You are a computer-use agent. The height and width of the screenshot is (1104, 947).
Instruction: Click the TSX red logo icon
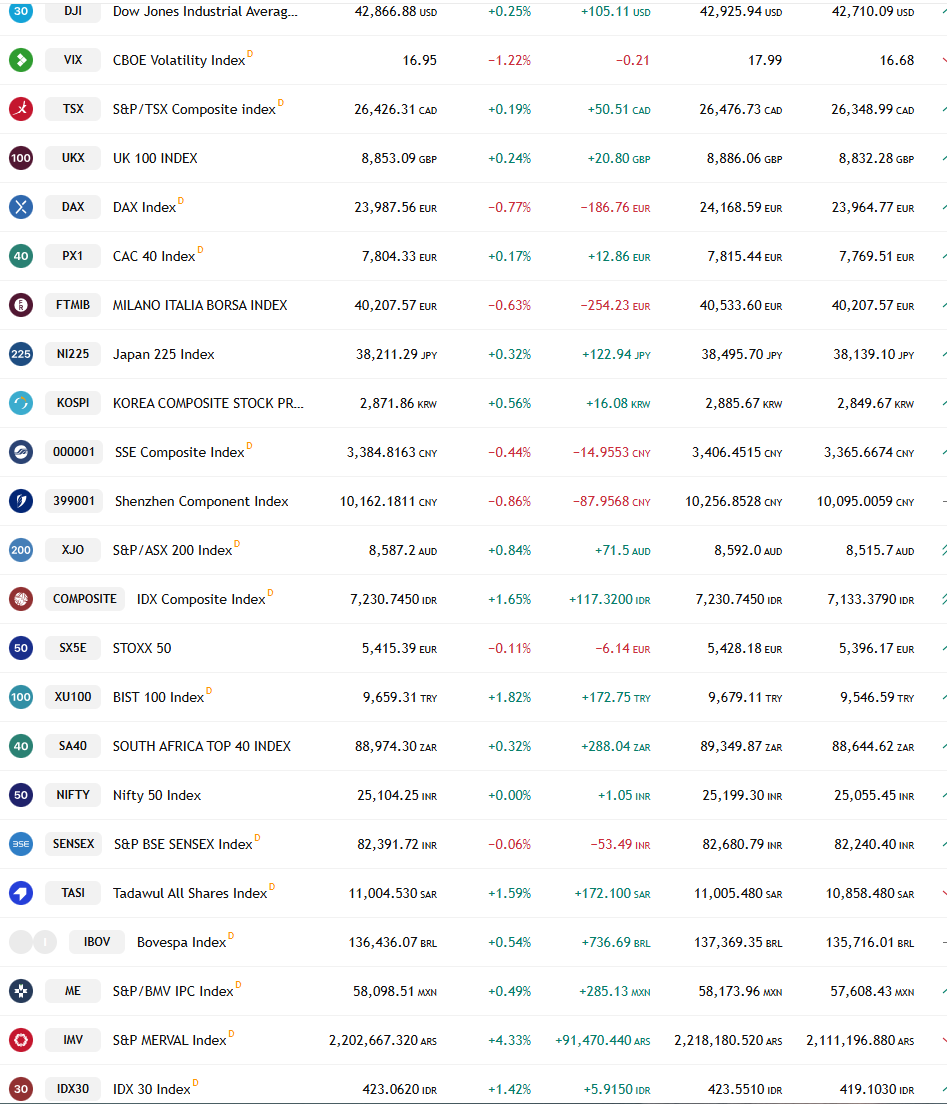point(21,109)
